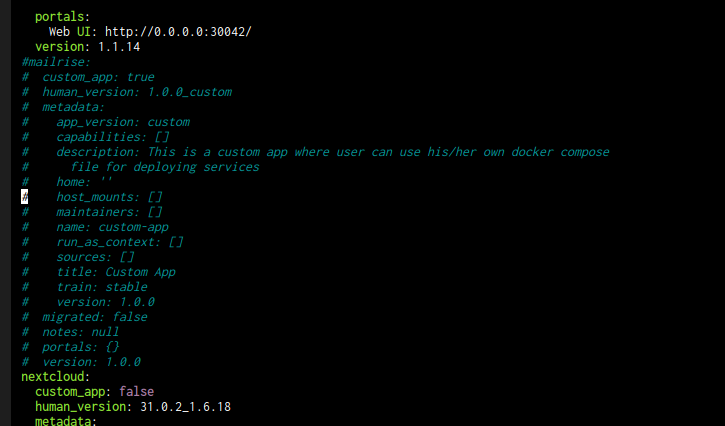Click the human_version 31.0.2_1.6.18 value
Screen dimensions: 725x426
click(185, 407)
